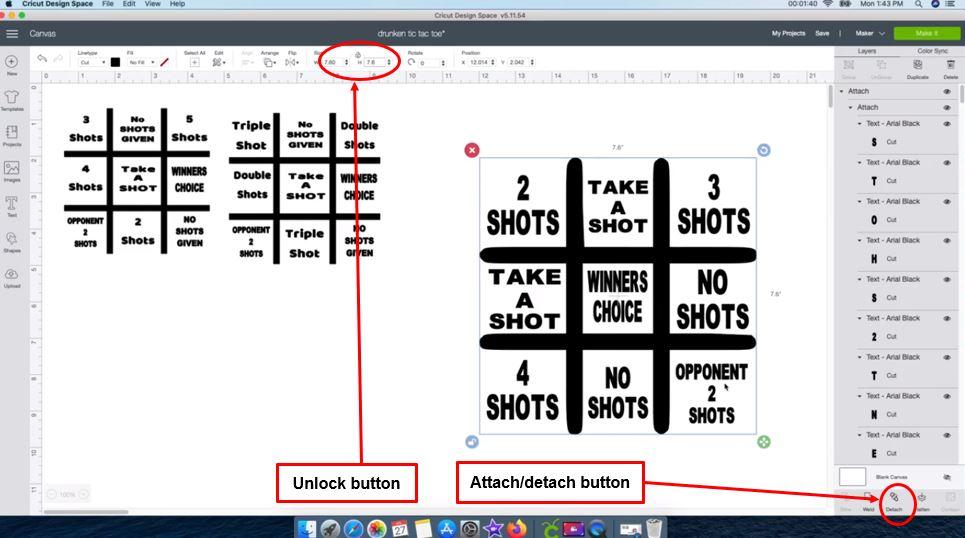
Task: Open the hamburger main menu
Action: (12, 34)
